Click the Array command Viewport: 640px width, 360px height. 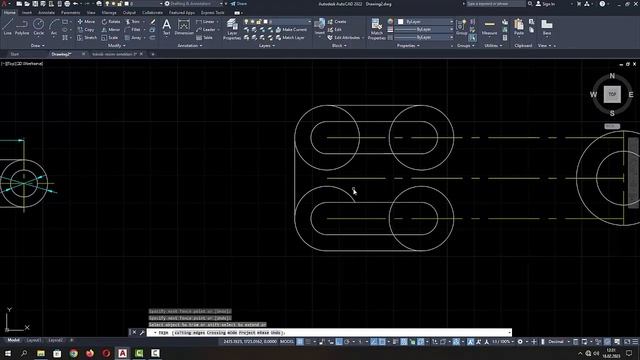(133, 38)
